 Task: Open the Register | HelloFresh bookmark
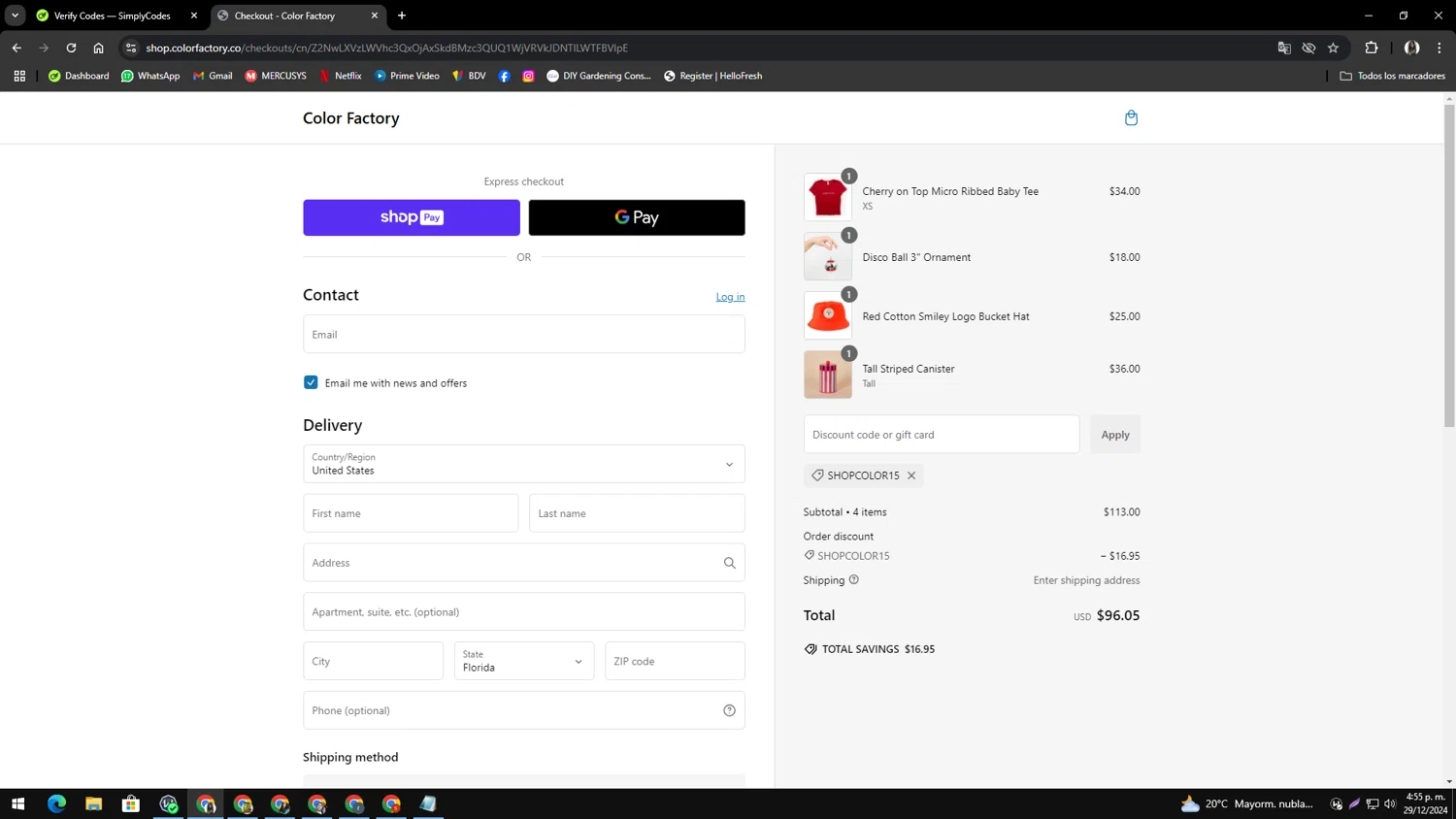[712, 76]
